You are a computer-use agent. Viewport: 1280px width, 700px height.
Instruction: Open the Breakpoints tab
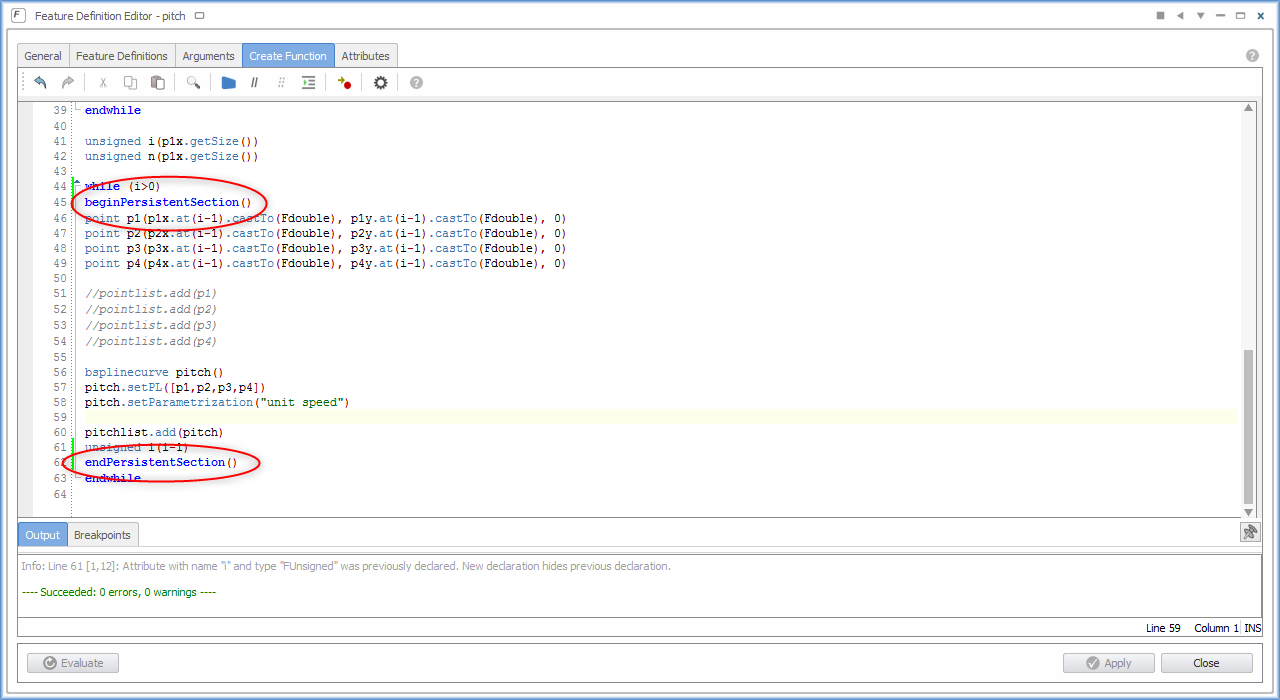(x=102, y=534)
